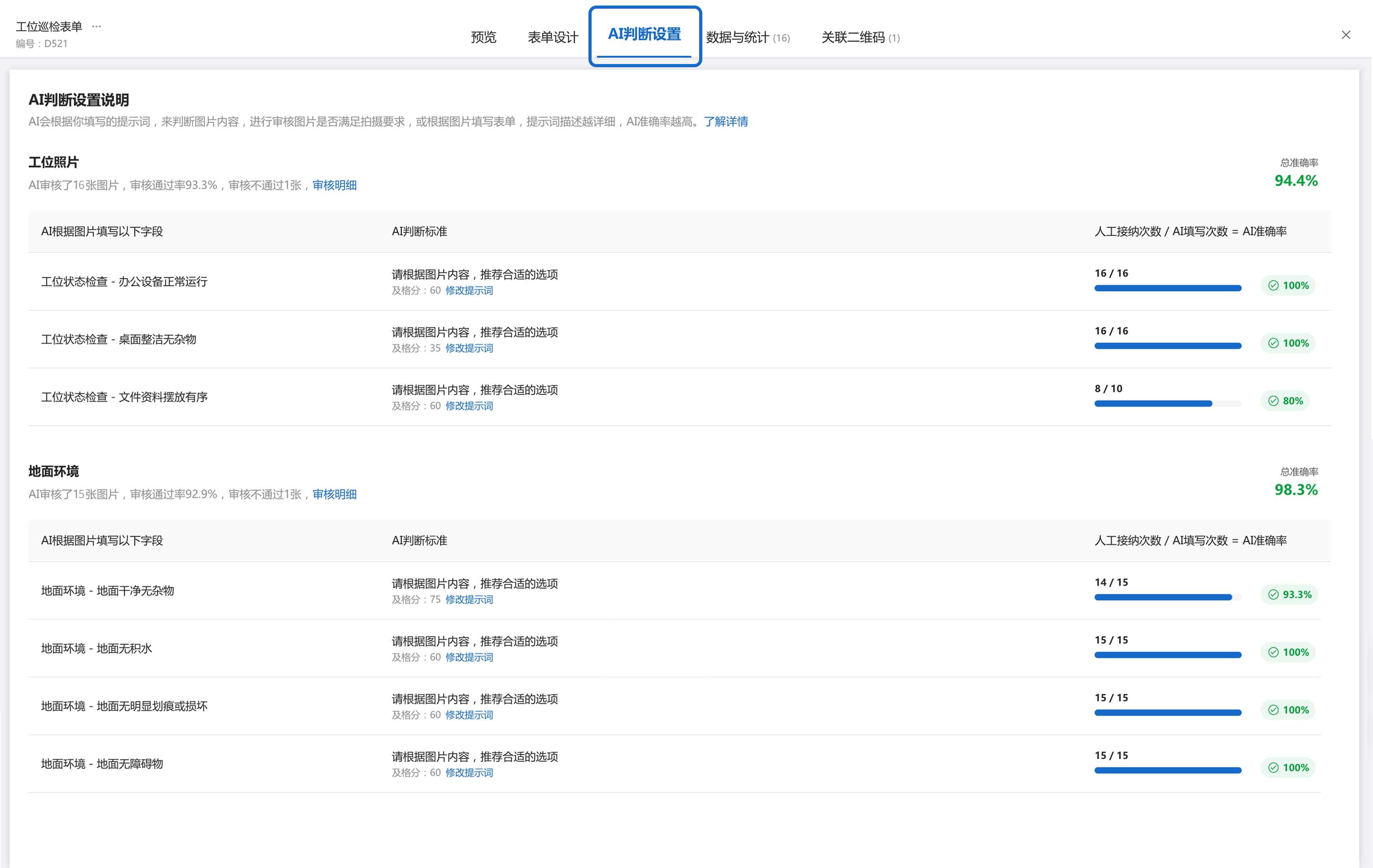Click the 8 / 10 progress bar
1373x868 pixels.
tap(1167, 404)
